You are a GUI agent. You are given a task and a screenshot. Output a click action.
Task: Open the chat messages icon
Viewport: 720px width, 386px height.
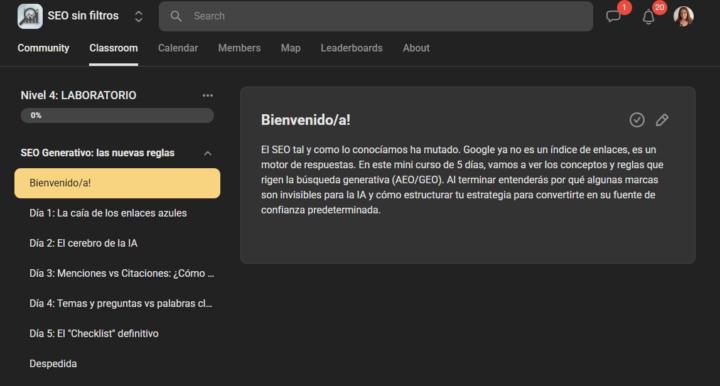613,17
